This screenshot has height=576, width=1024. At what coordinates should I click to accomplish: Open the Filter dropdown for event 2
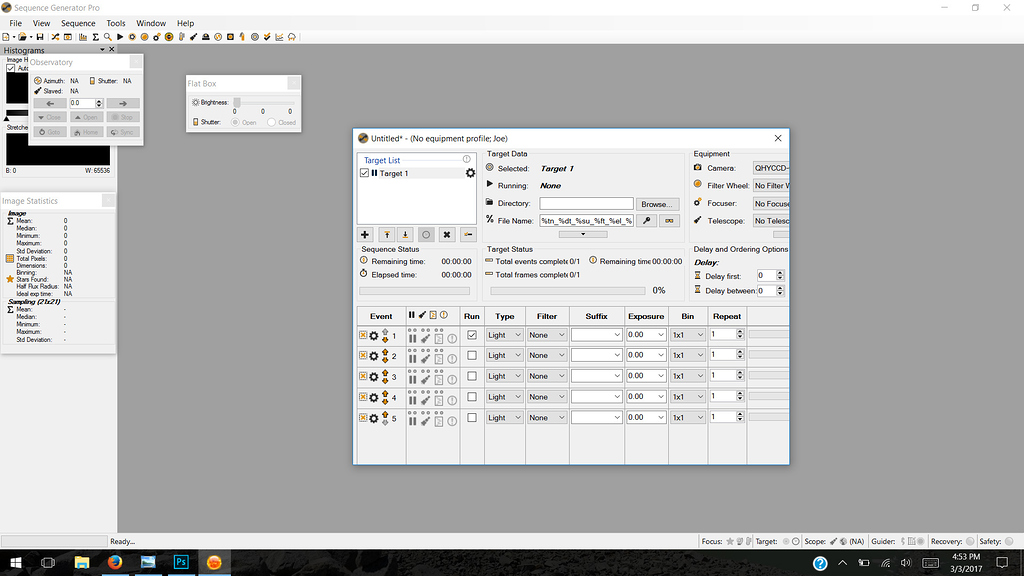[x=547, y=355]
